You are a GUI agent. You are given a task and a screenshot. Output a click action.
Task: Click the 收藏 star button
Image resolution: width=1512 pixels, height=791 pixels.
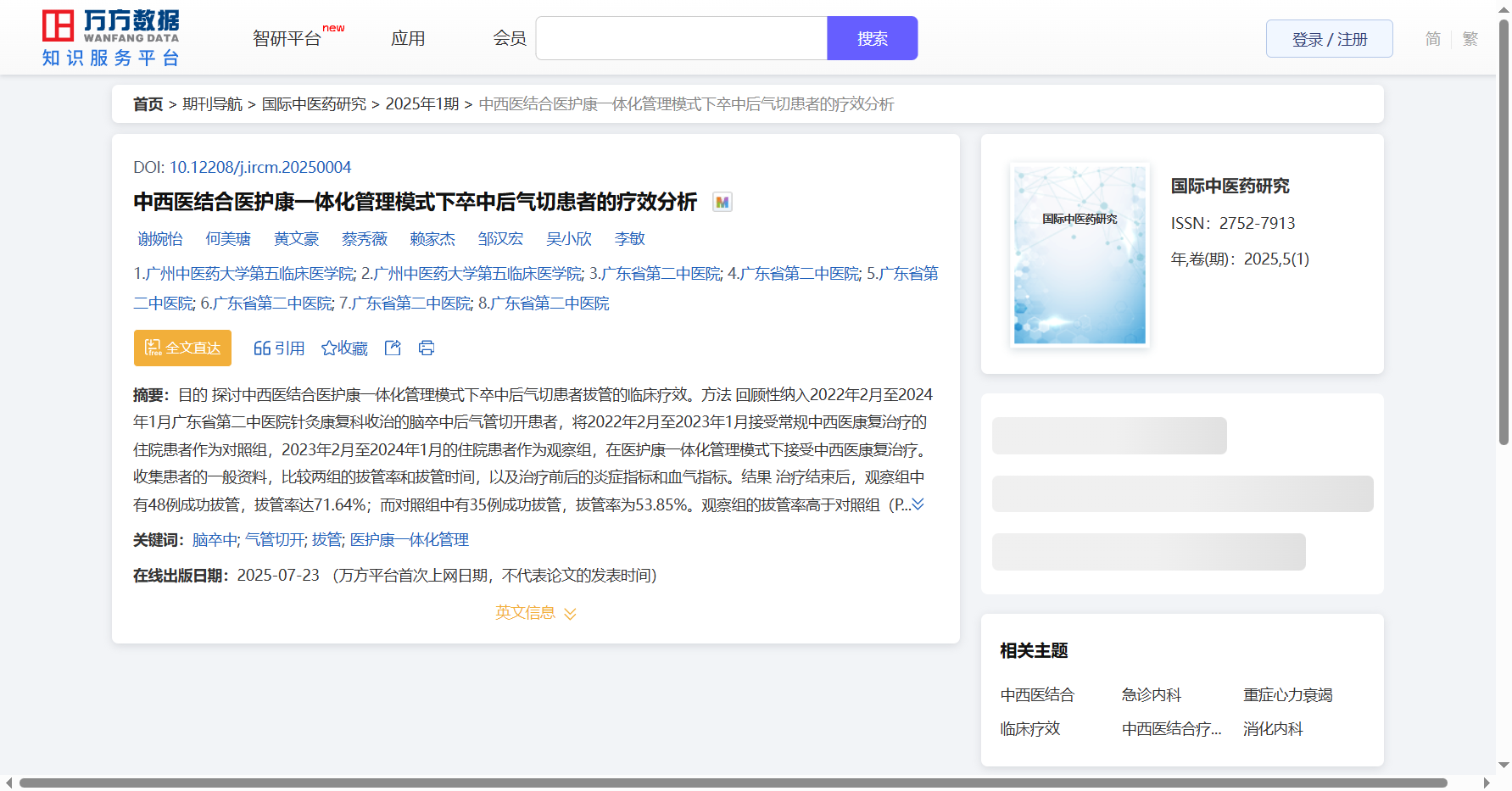pos(344,348)
